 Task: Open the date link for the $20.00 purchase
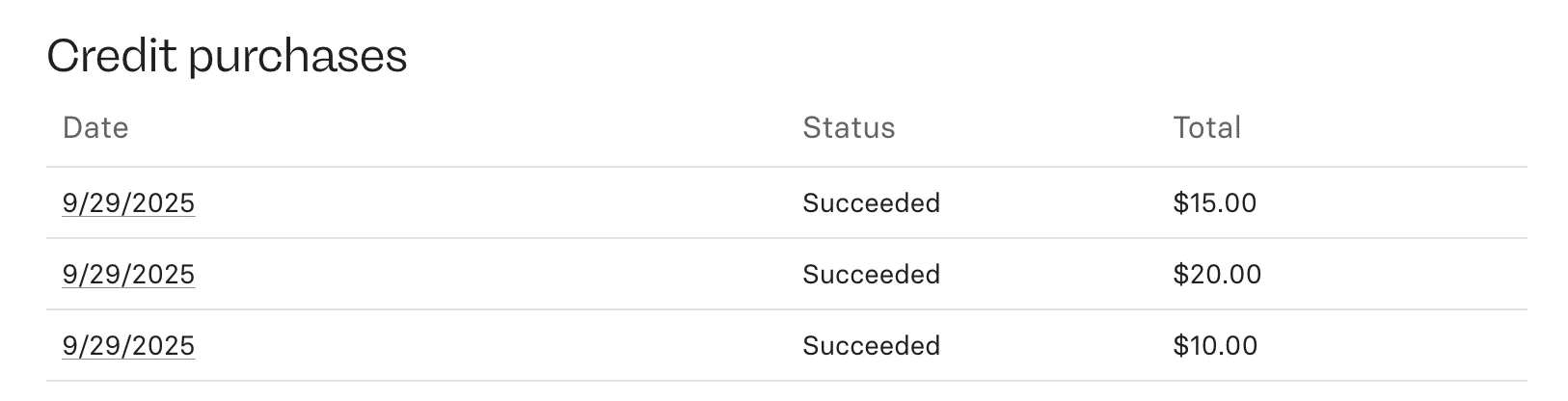[x=128, y=275]
